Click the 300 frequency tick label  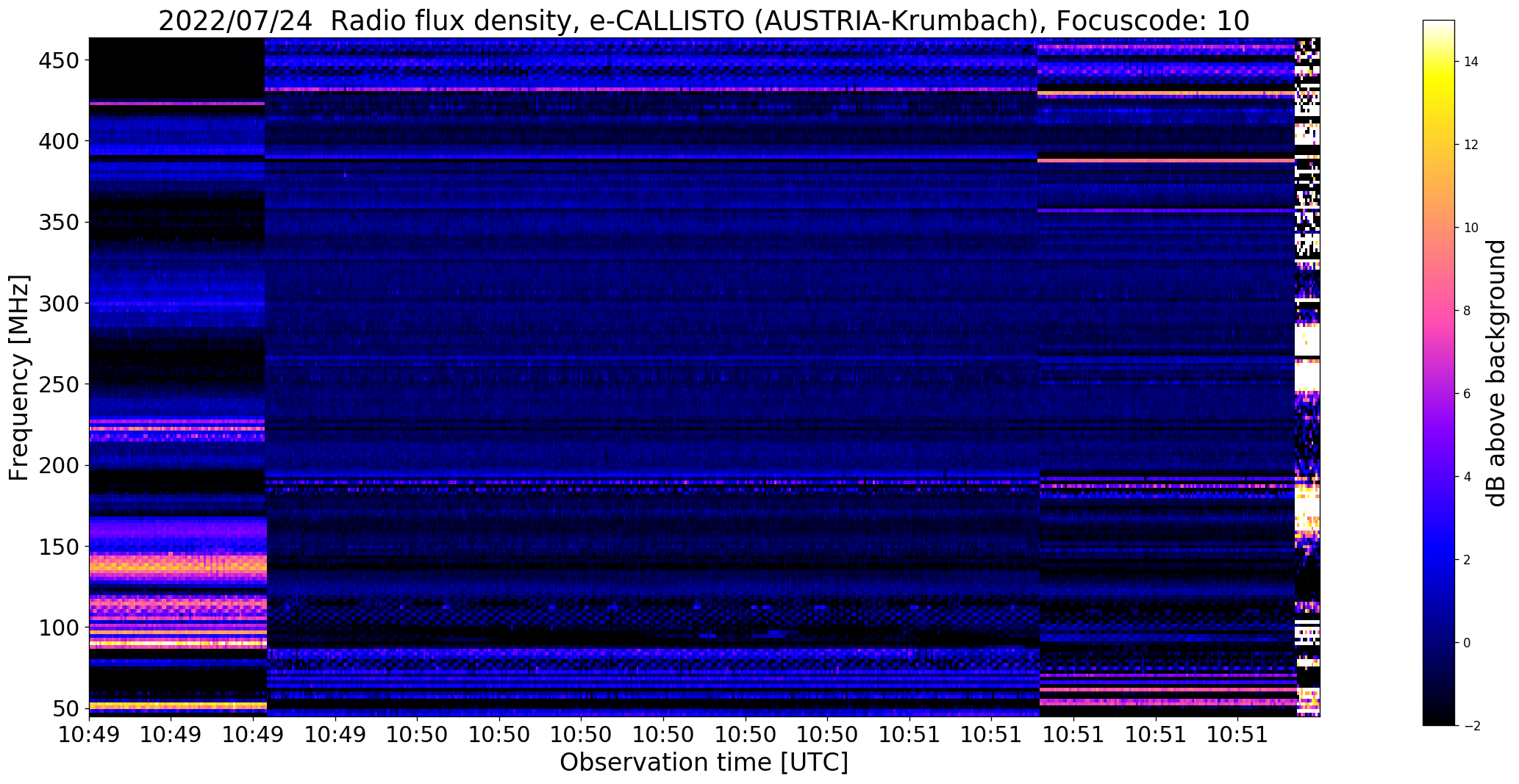57,303
